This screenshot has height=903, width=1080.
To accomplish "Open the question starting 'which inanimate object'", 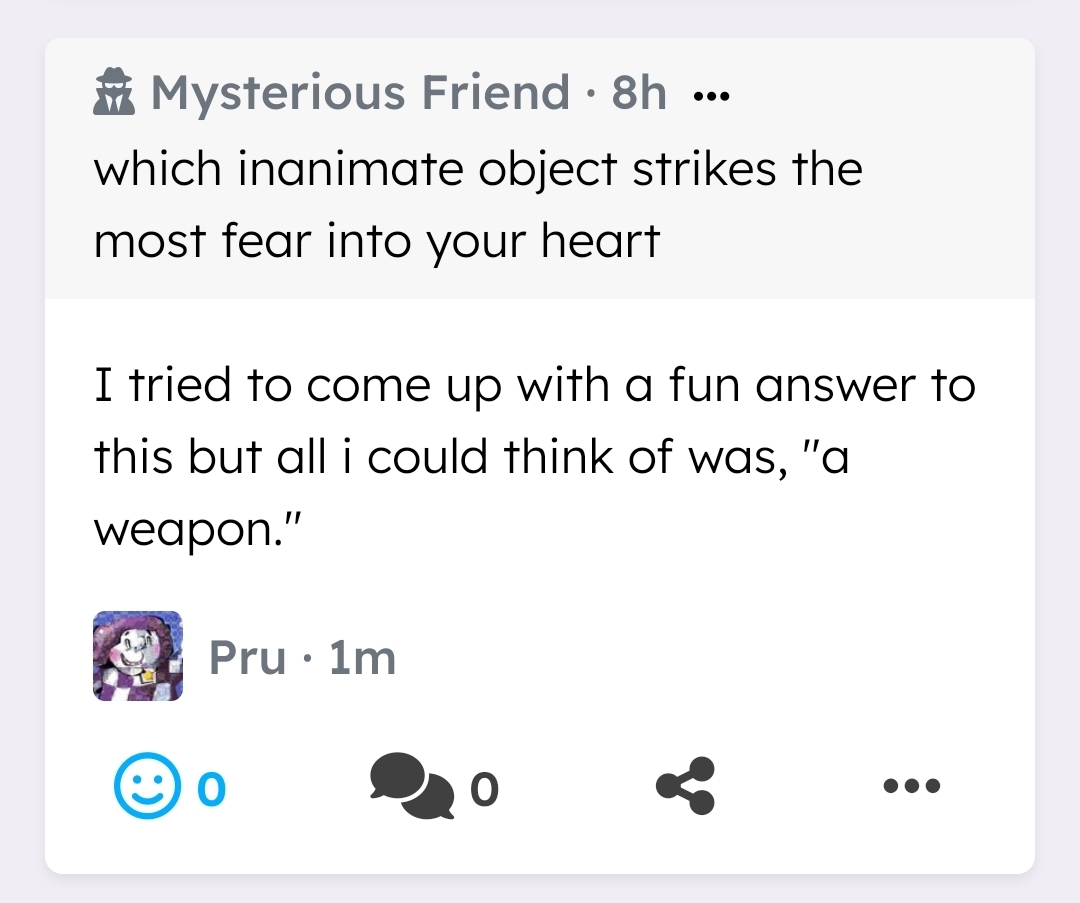I will point(478,168).
